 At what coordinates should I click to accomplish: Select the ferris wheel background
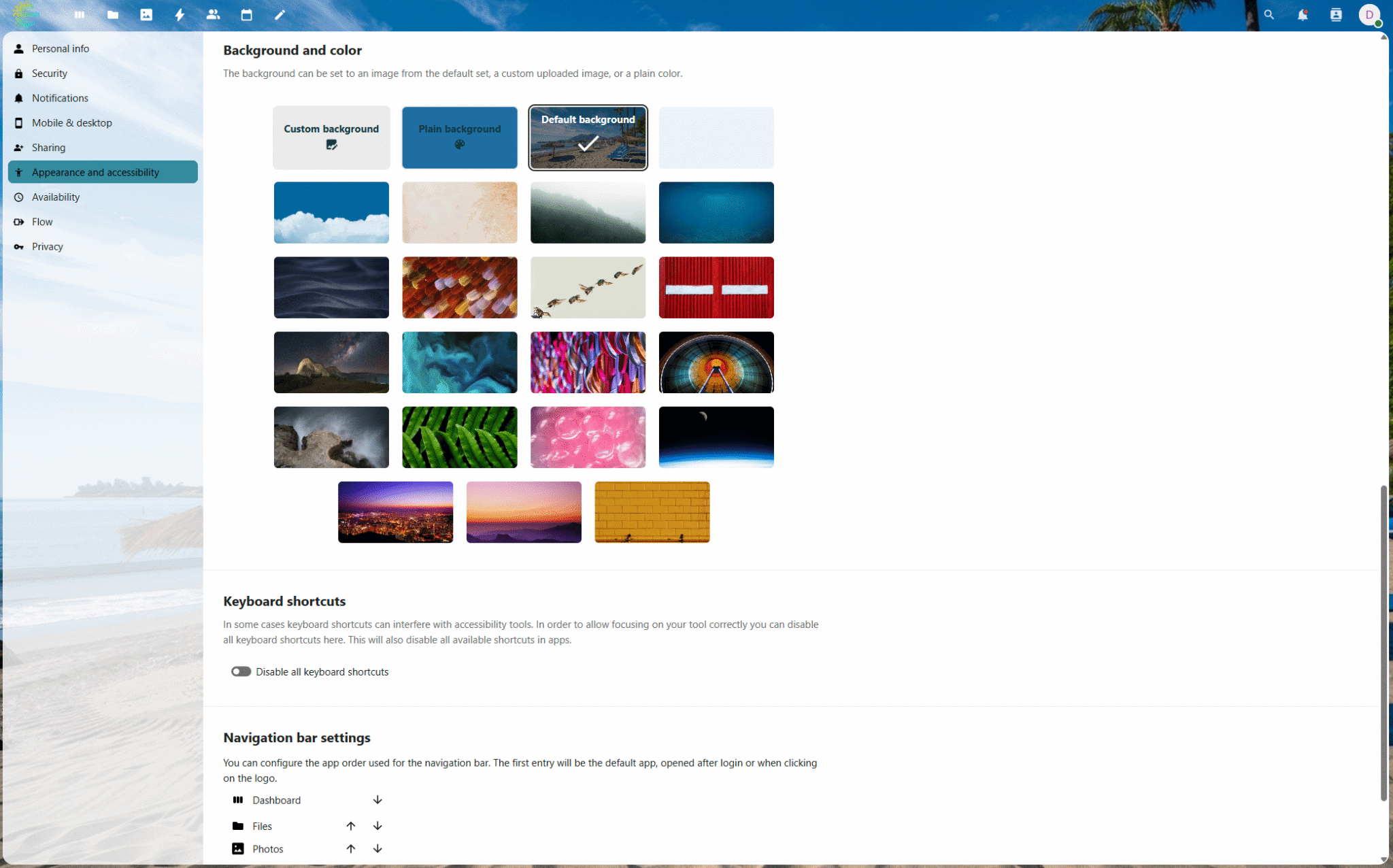[716, 363]
